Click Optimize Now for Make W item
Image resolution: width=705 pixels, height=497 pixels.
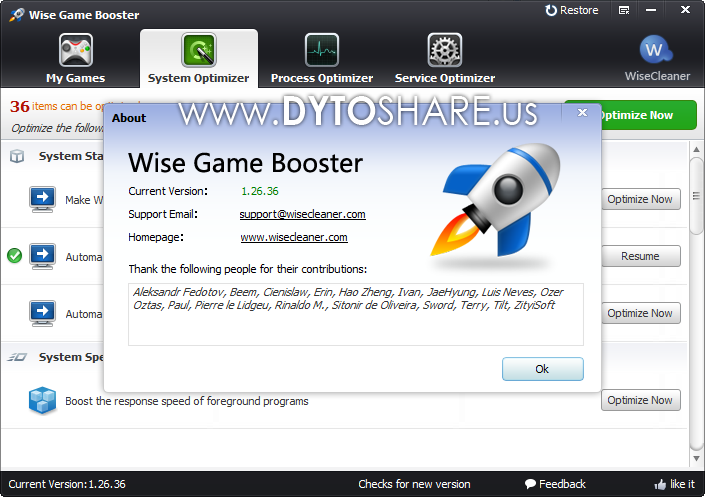click(641, 199)
